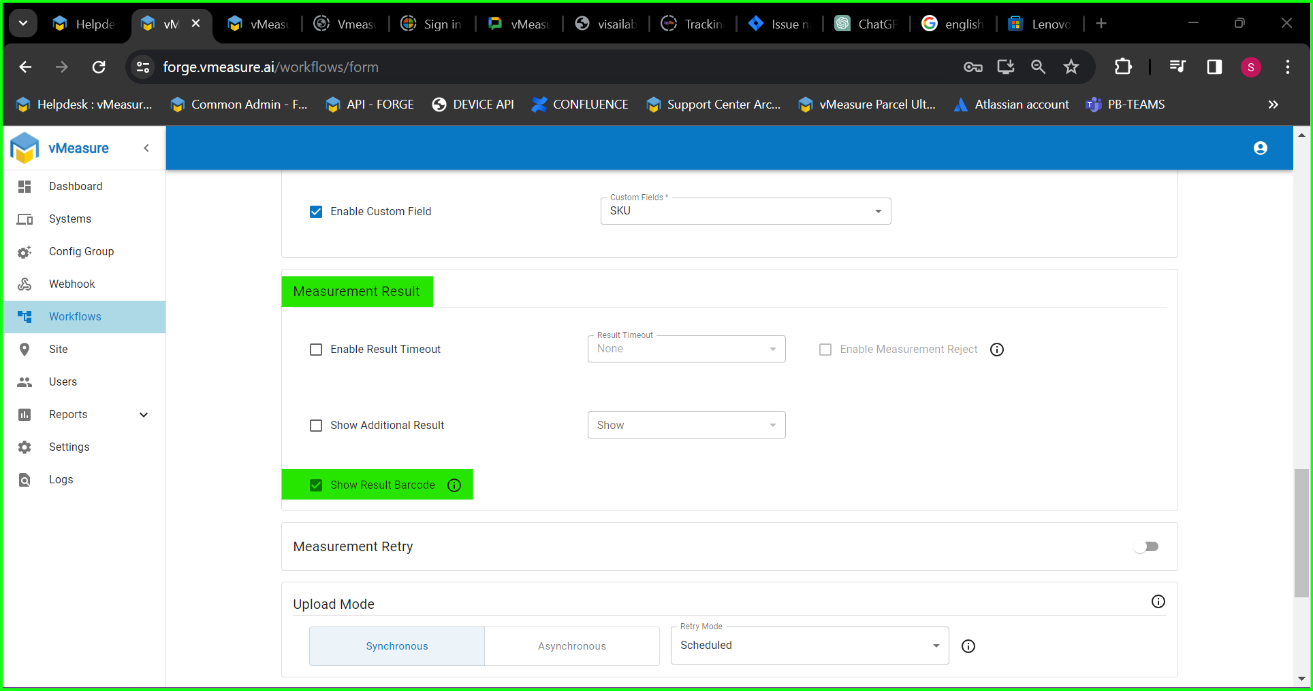Select Synchronous upload mode
Screen dimensions: 1313x691
[x=397, y=646]
